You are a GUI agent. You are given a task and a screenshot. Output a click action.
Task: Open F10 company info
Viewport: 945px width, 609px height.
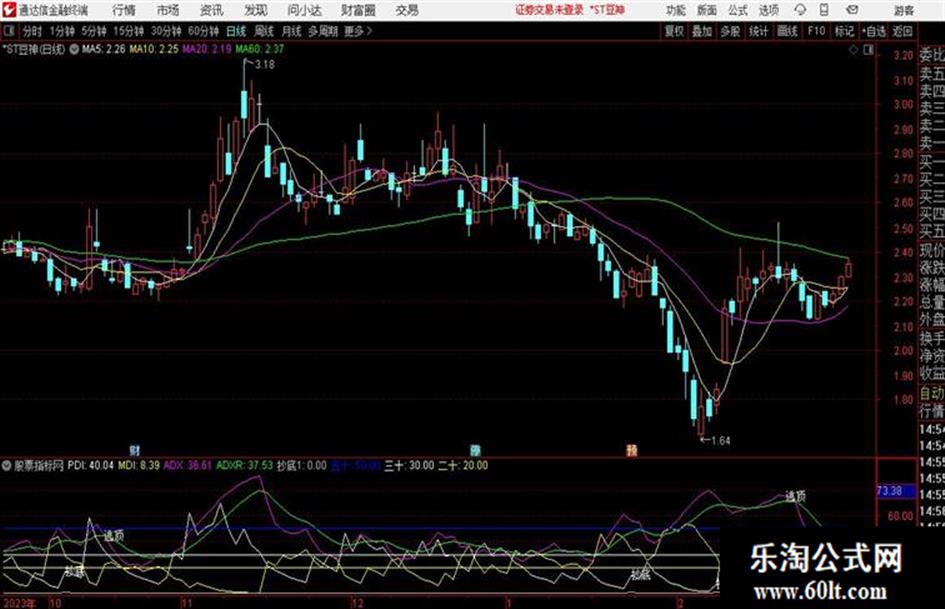pyautogui.click(x=817, y=31)
